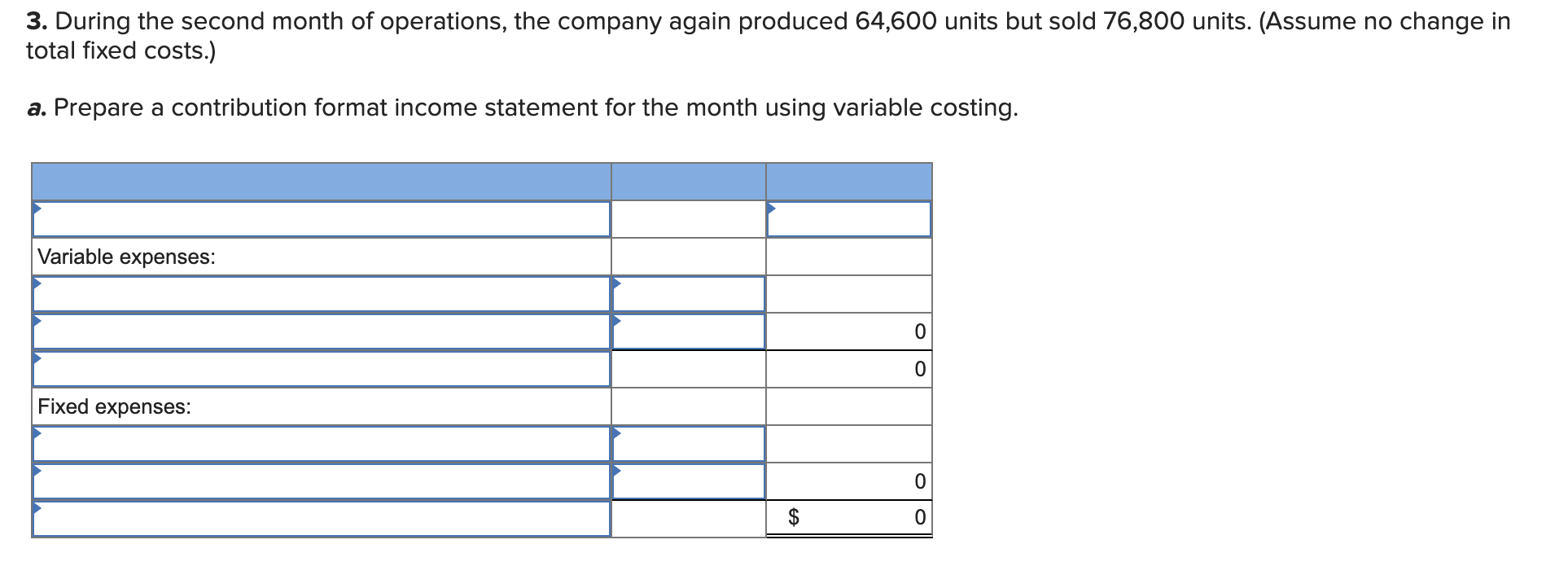Click the dollar sign cell in the total row

point(795,516)
